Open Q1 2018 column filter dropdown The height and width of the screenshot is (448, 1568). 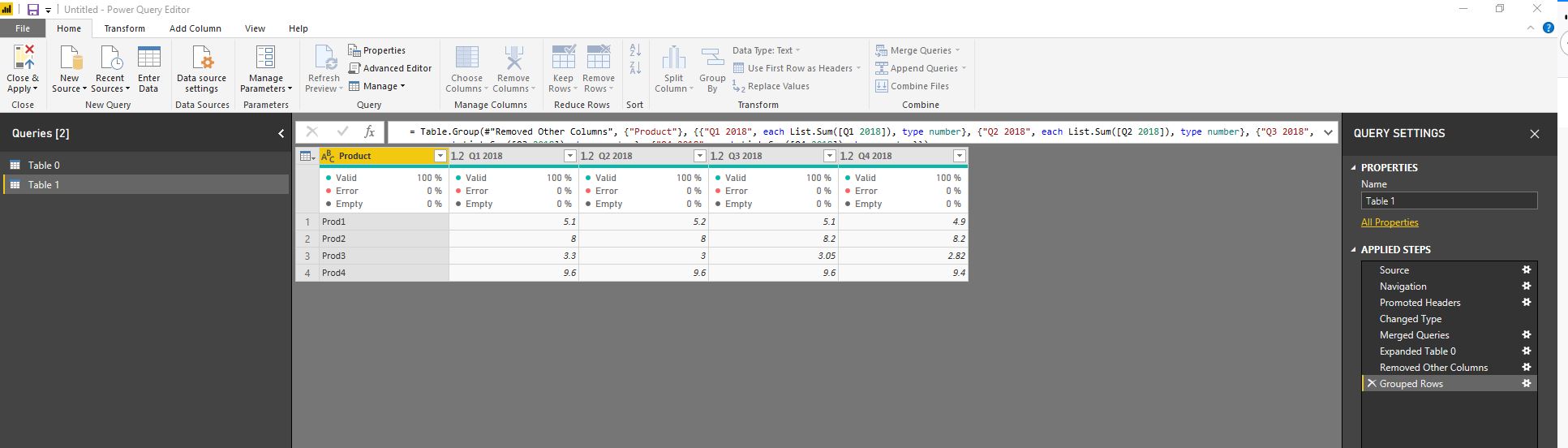(x=570, y=156)
